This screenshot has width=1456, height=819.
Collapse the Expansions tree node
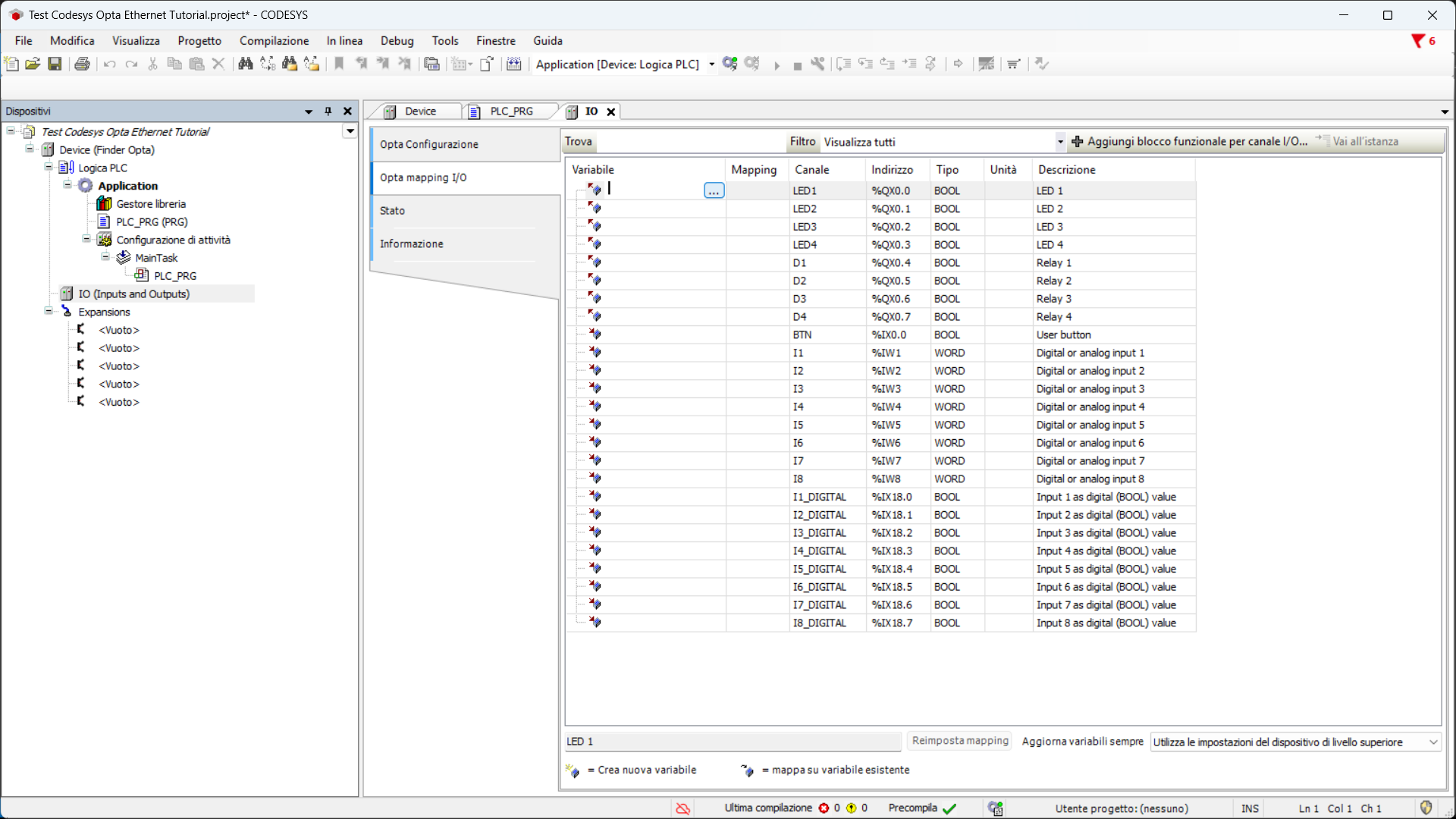(49, 312)
